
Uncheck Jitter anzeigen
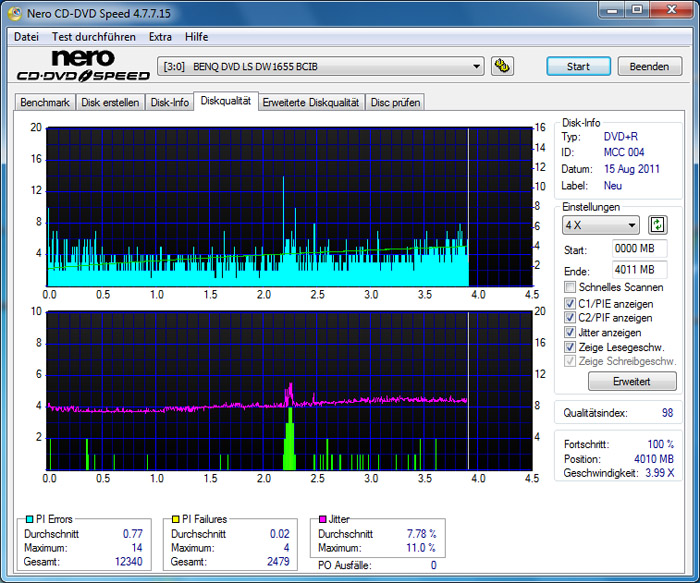pos(570,333)
